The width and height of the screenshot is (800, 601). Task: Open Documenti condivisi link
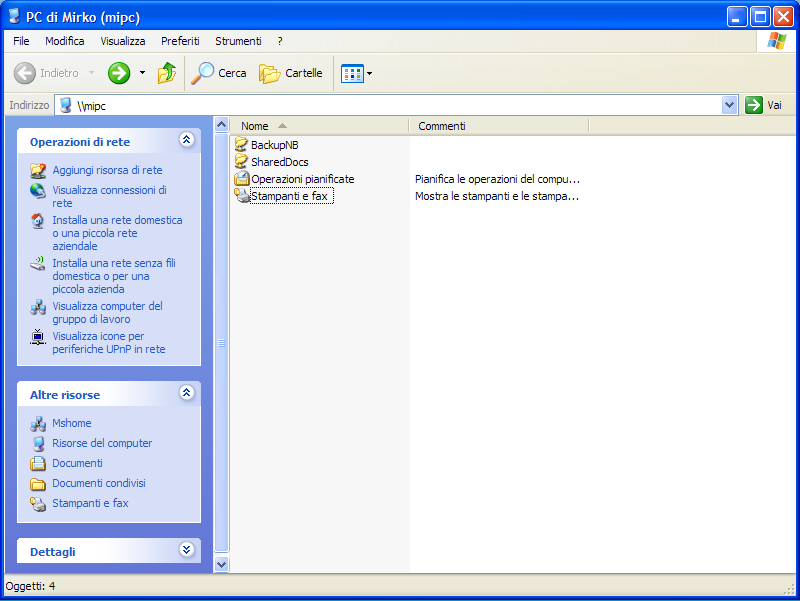click(x=98, y=483)
